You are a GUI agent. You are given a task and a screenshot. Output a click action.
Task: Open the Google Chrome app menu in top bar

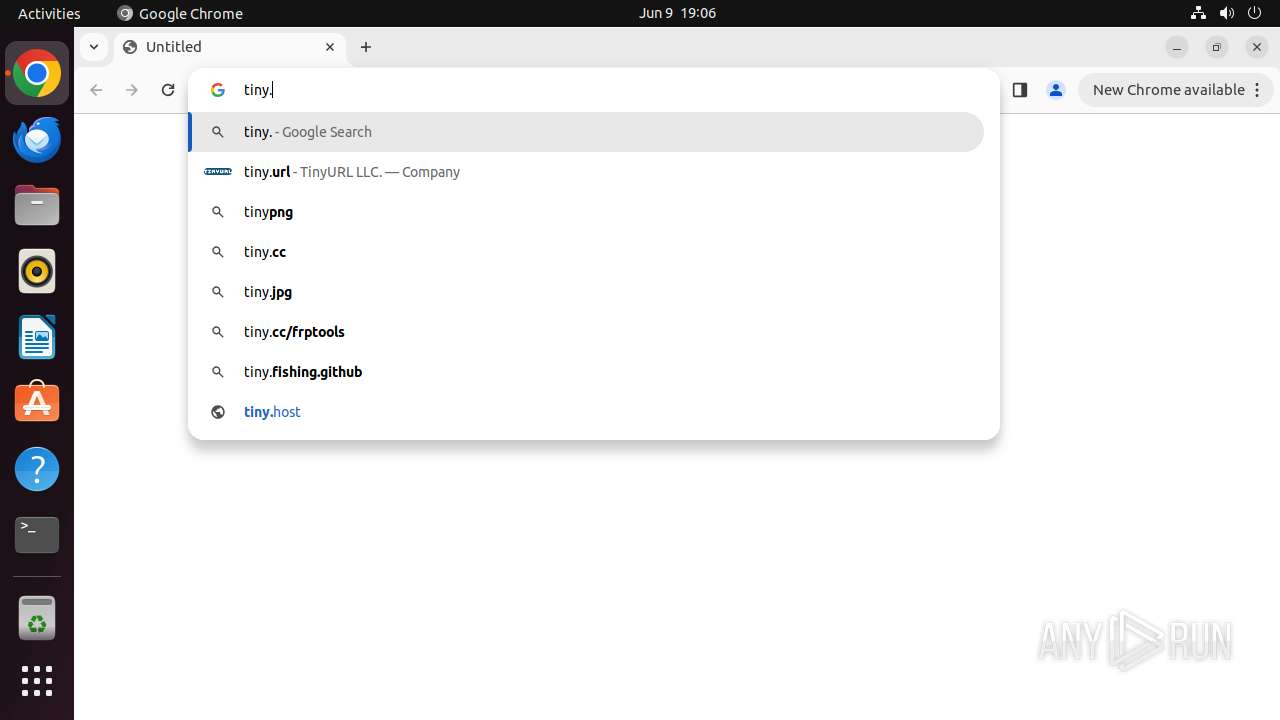pos(180,13)
